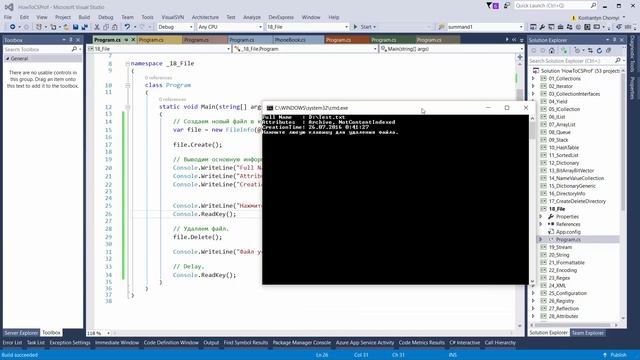Click the cmd.exe console title icon

point(269,108)
